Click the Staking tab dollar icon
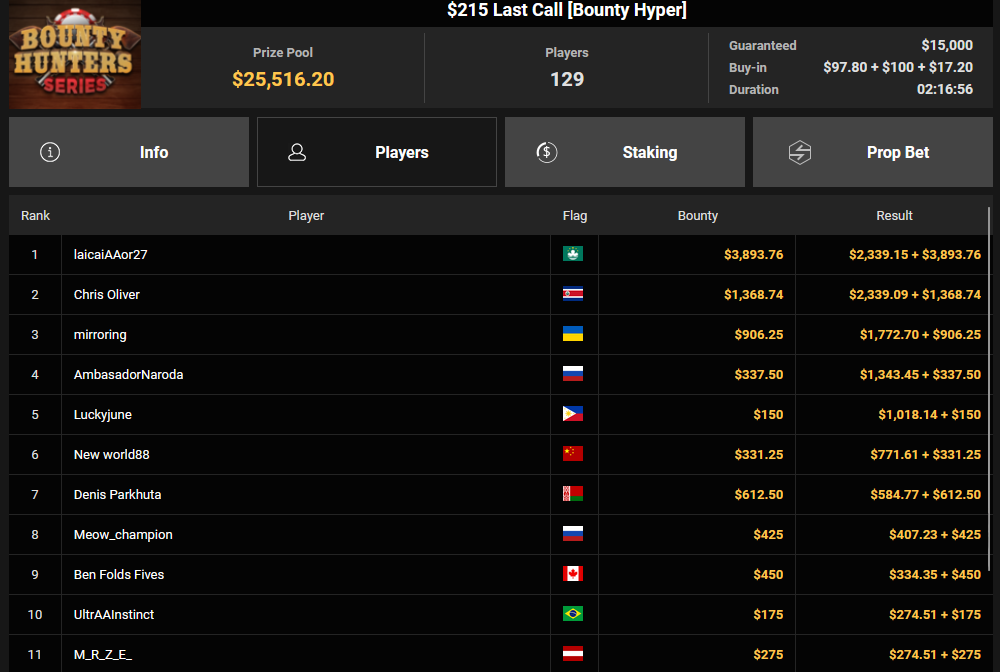This screenshot has height=672, width=1000. [x=546, y=152]
